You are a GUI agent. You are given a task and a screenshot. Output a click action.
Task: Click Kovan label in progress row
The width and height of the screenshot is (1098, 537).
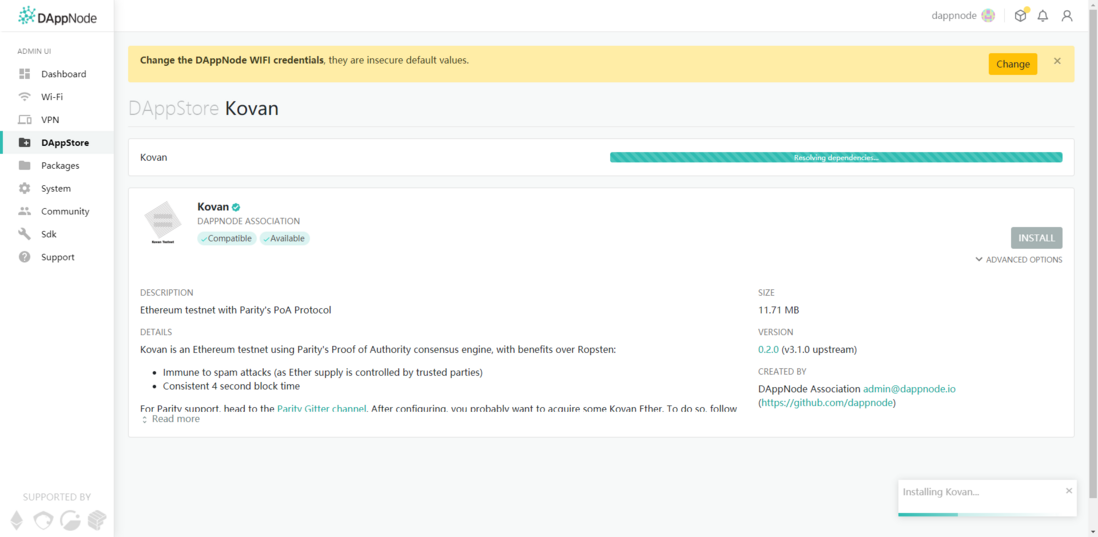tap(153, 158)
